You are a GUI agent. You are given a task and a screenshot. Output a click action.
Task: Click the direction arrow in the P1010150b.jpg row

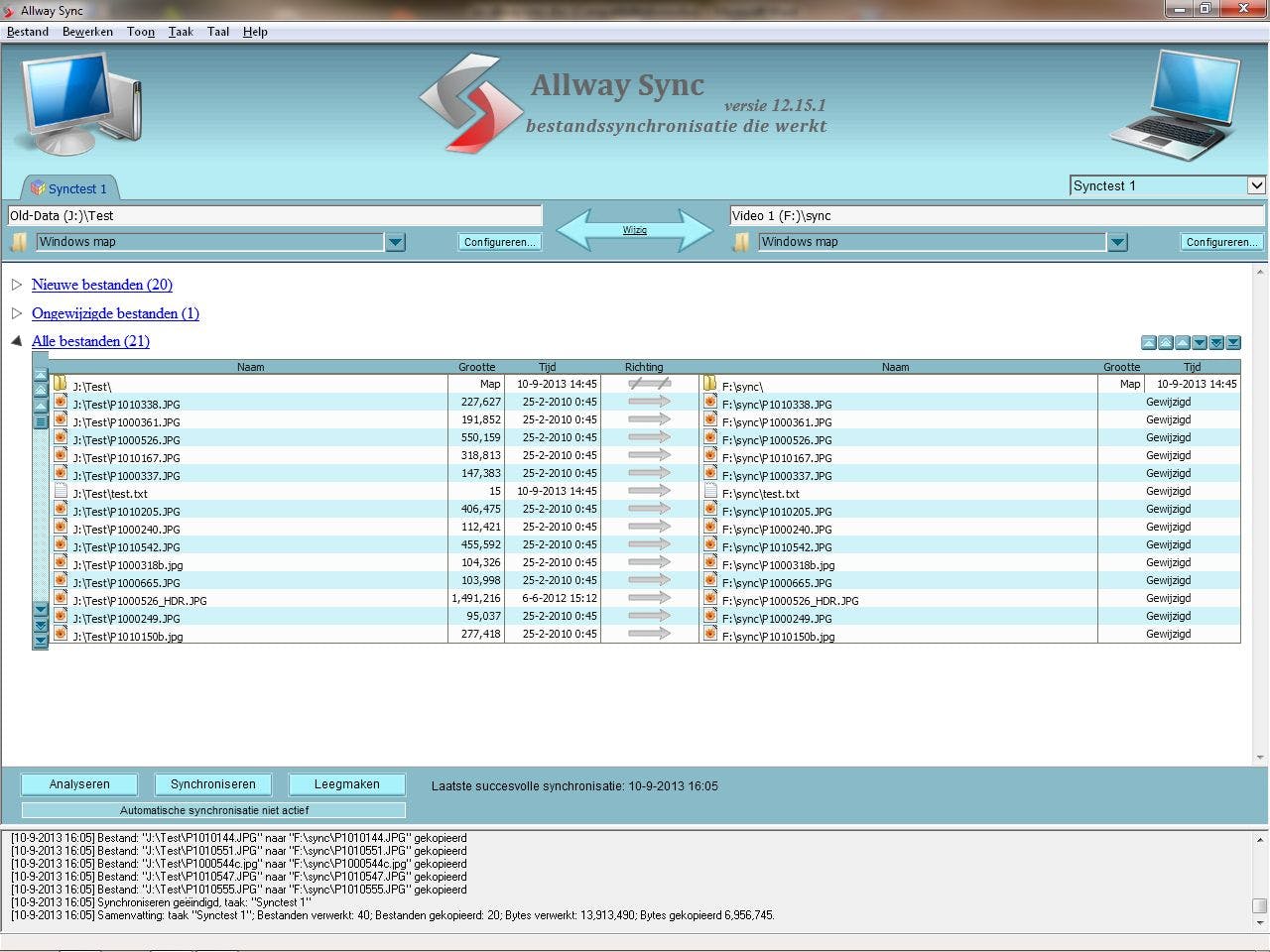[650, 634]
